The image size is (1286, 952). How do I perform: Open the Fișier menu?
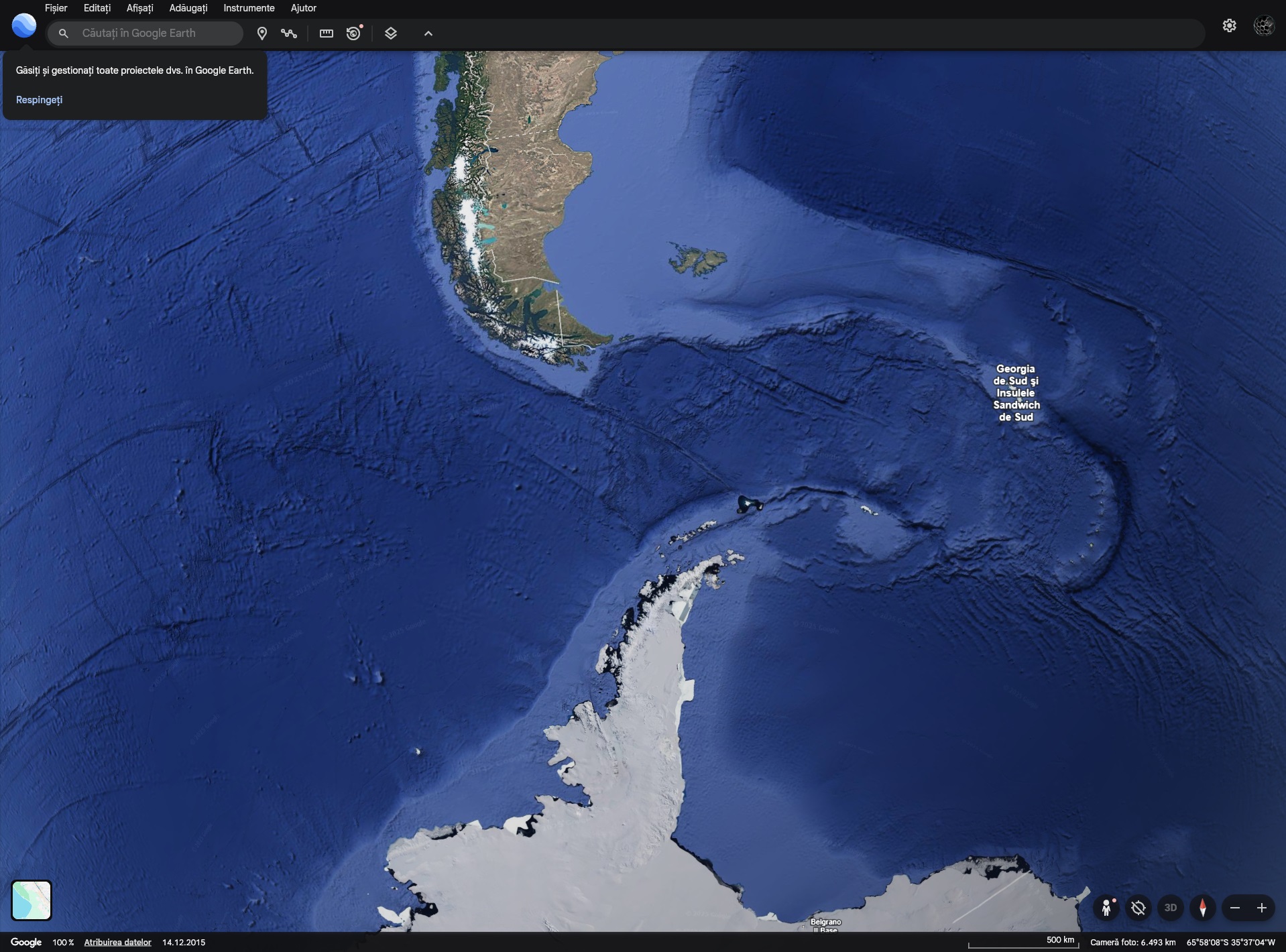[56, 8]
